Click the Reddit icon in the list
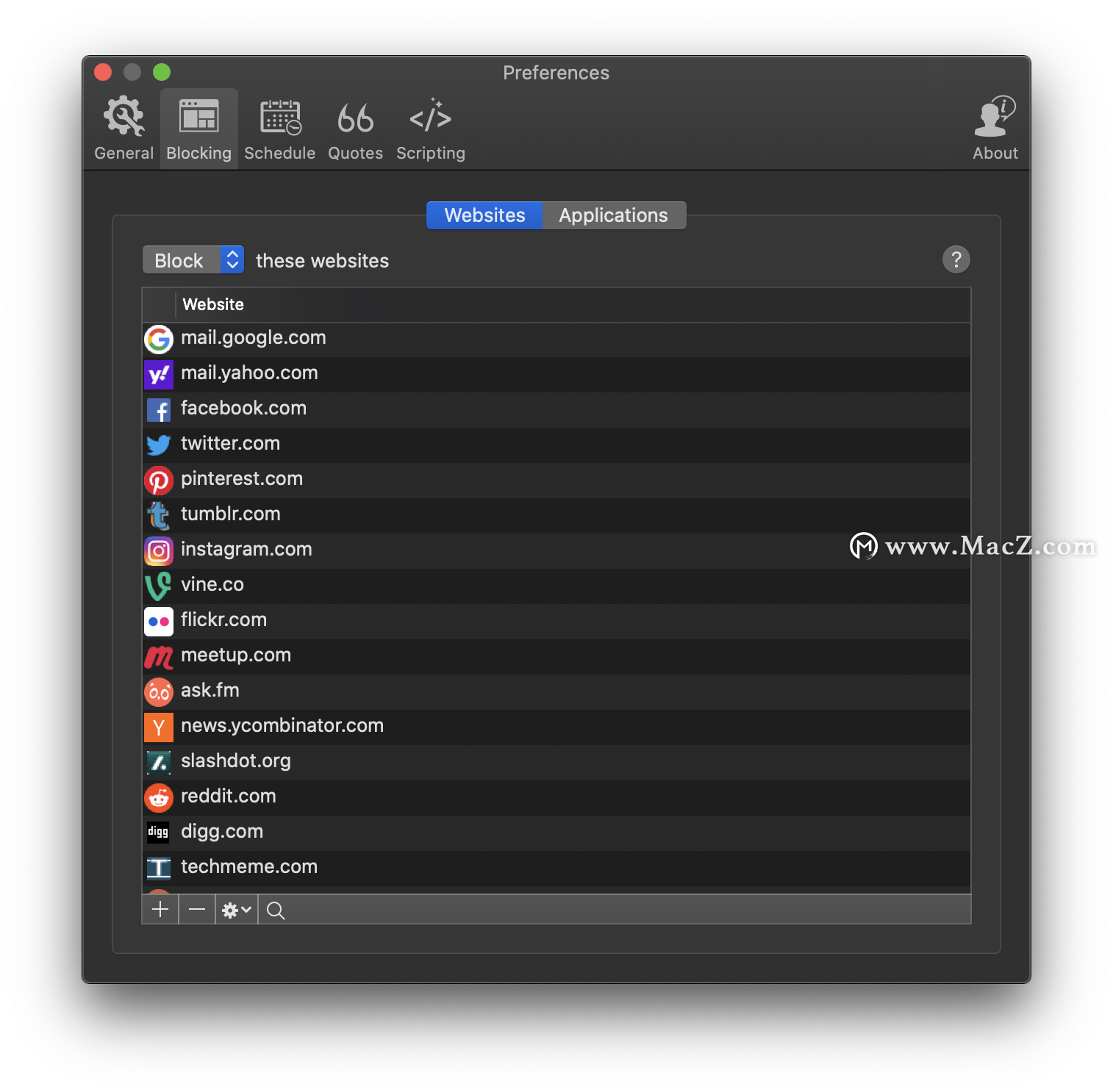This screenshot has width=1113, height=1092. tap(159, 797)
